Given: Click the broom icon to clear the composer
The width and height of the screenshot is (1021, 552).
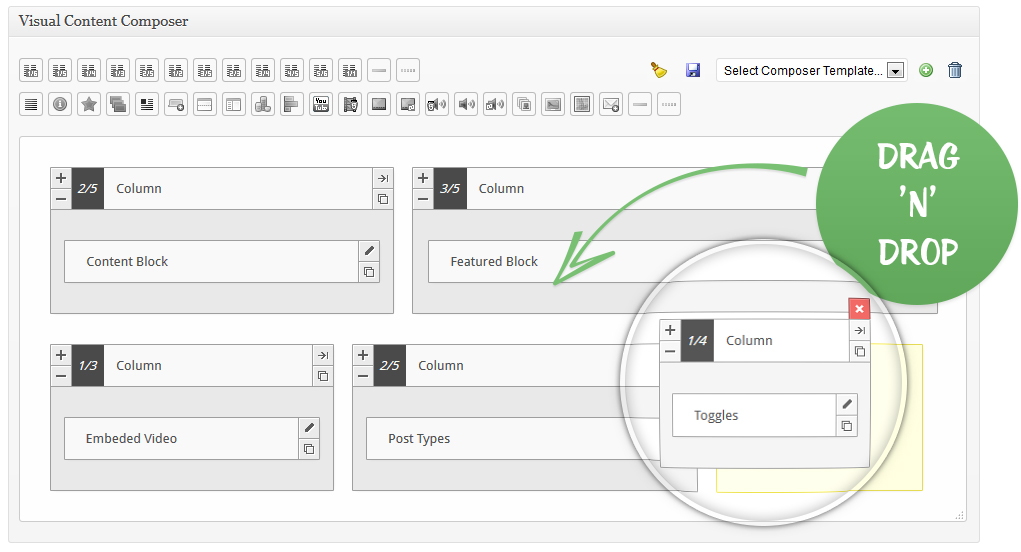Looking at the screenshot, I should point(658,70).
